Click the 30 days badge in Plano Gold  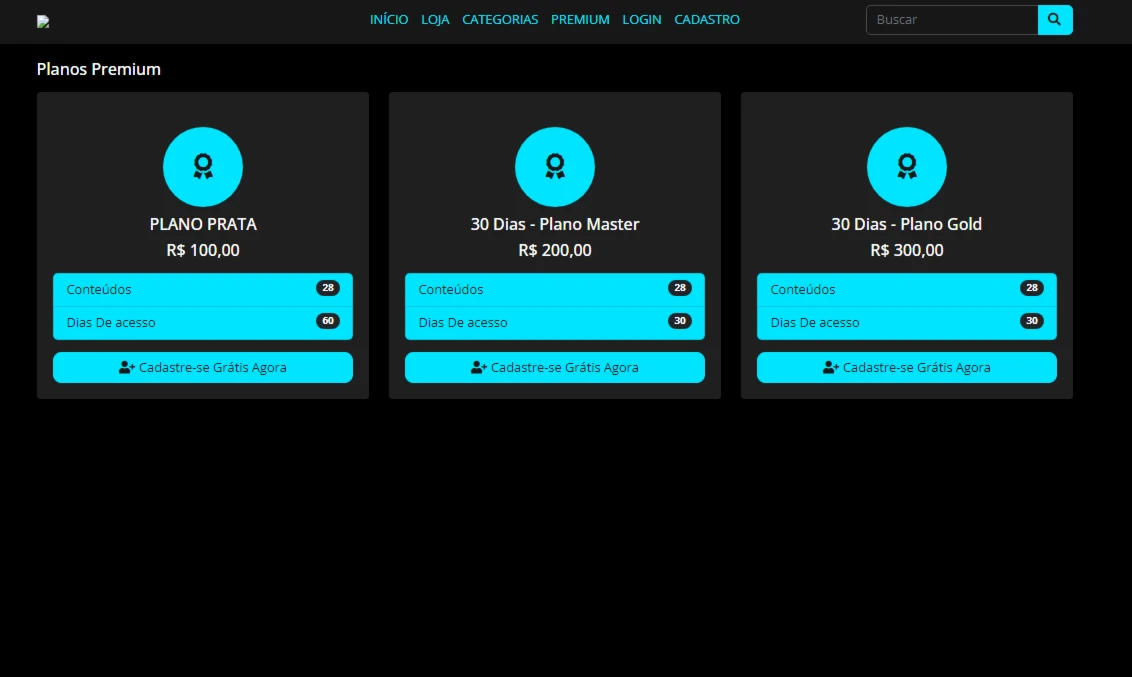pos(1031,321)
